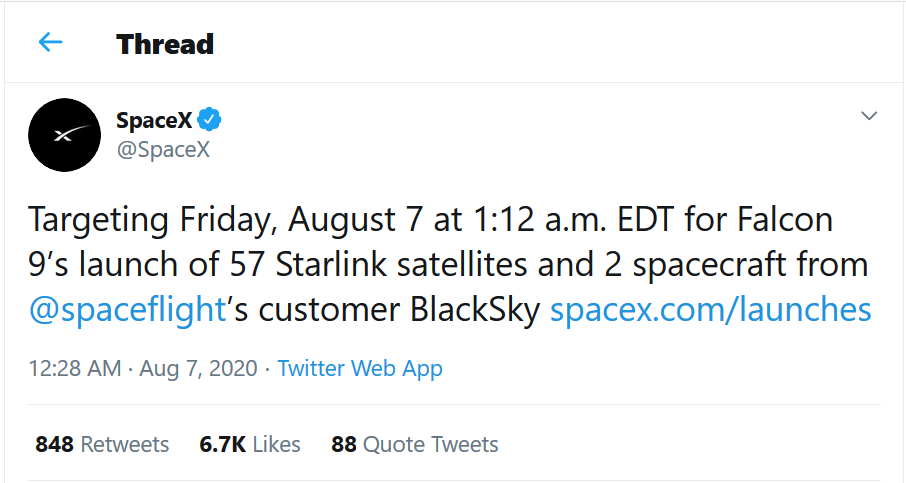This screenshot has width=906, height=483.
Task: Click the Twitter Web App source link
Action: click(x=360, y=368)
